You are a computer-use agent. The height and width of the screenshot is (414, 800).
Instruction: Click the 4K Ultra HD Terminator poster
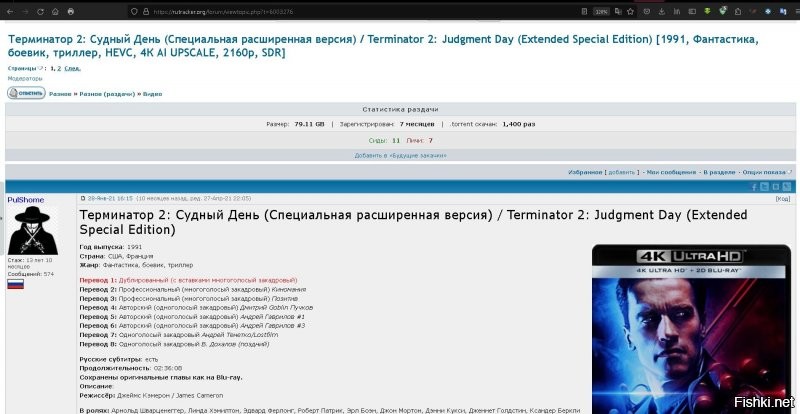click(692, 329)
